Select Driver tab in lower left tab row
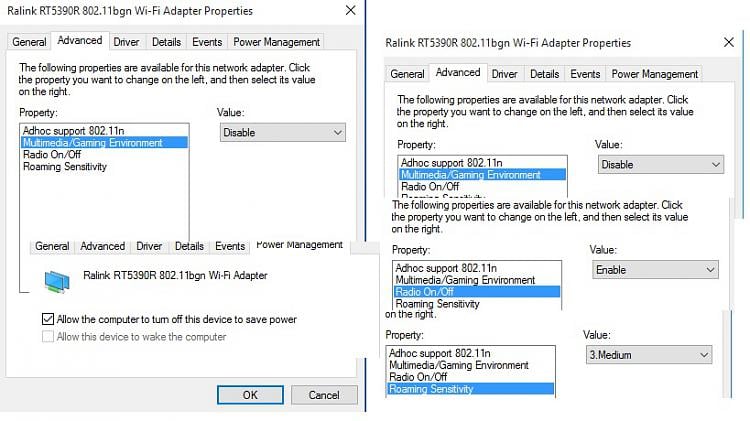 149,246
